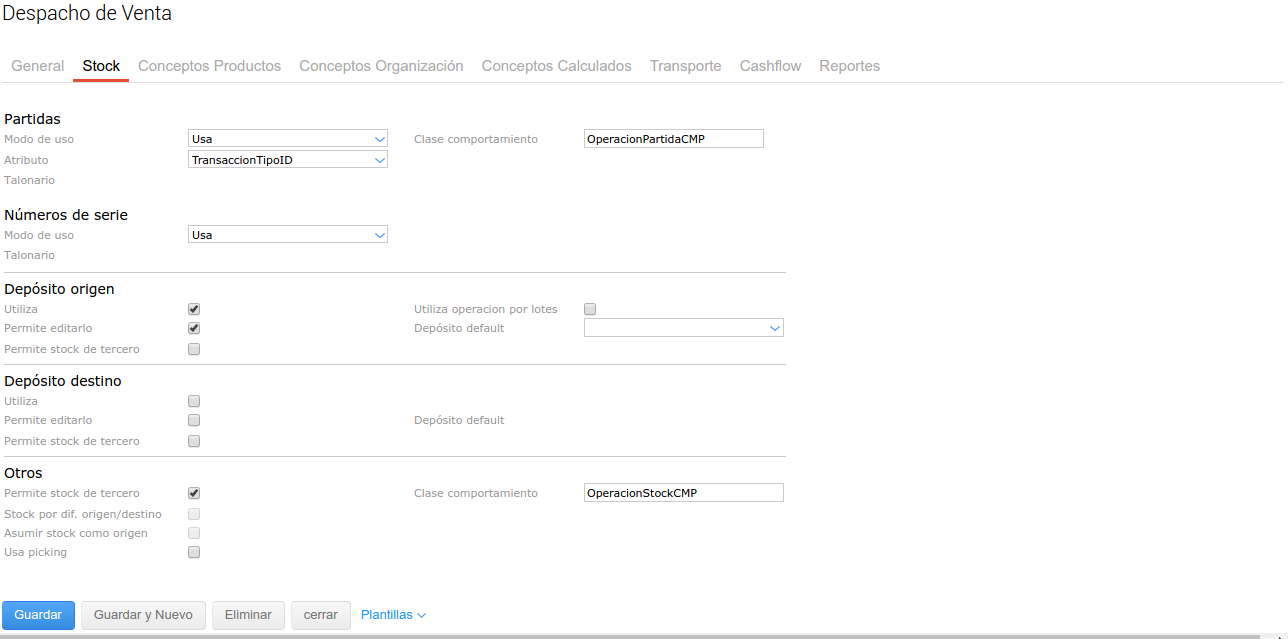The height and width of the screenshot is (639, 1288).
Task: Click the Eliminar button
Action: tap(248, 615)
